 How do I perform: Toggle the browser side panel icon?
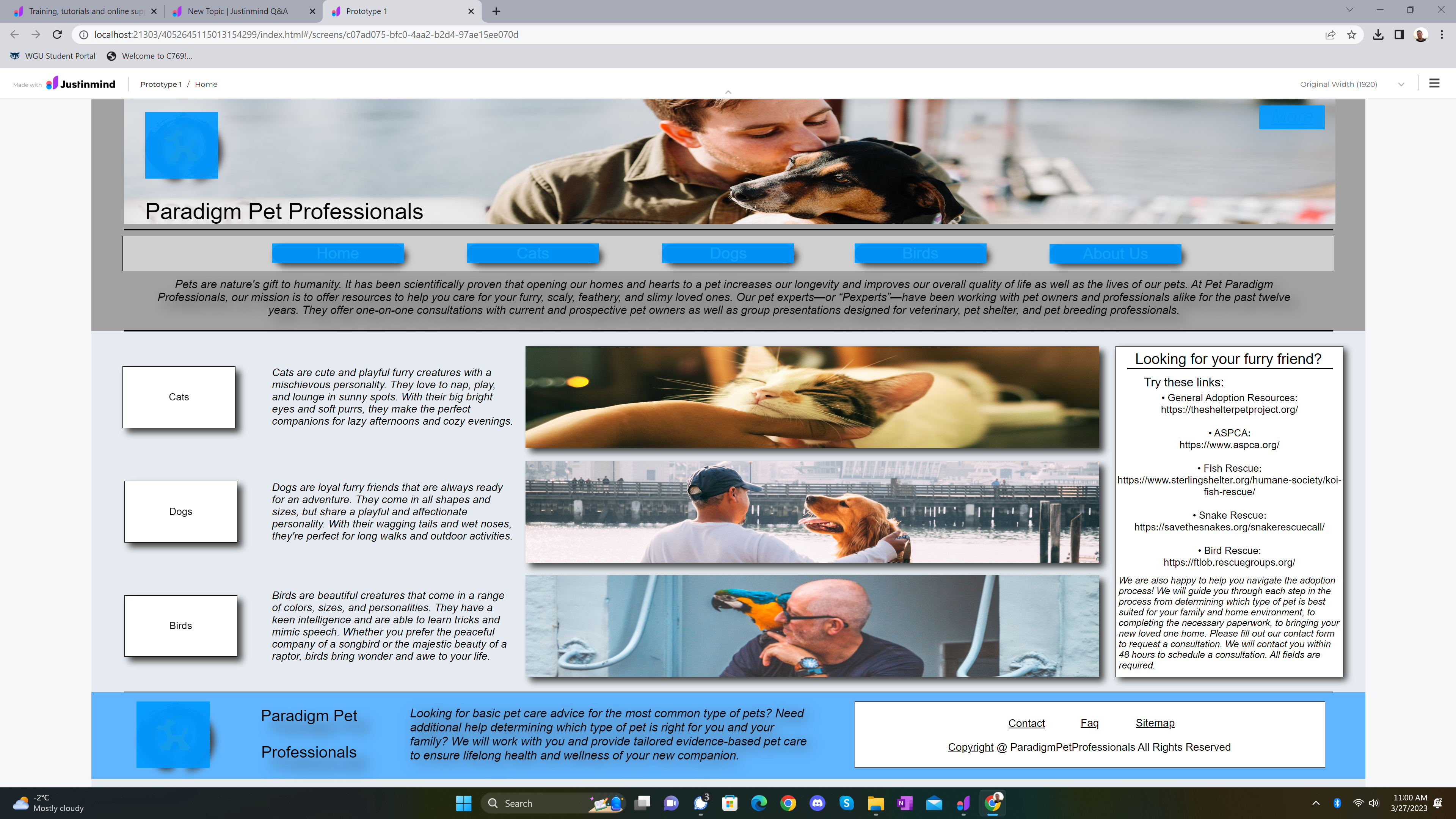click(1399, 35)
